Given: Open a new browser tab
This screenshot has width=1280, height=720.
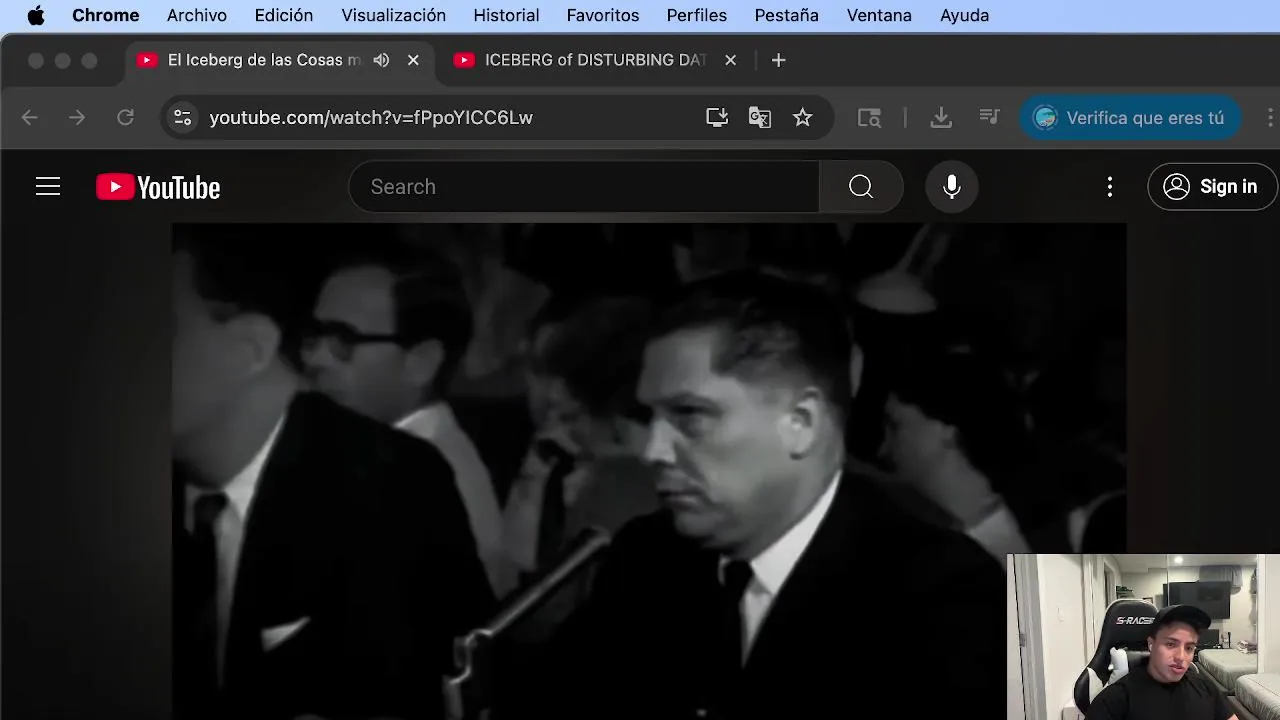Looking at the screenshot, I should pyautogui.click(x=778, y=60).
